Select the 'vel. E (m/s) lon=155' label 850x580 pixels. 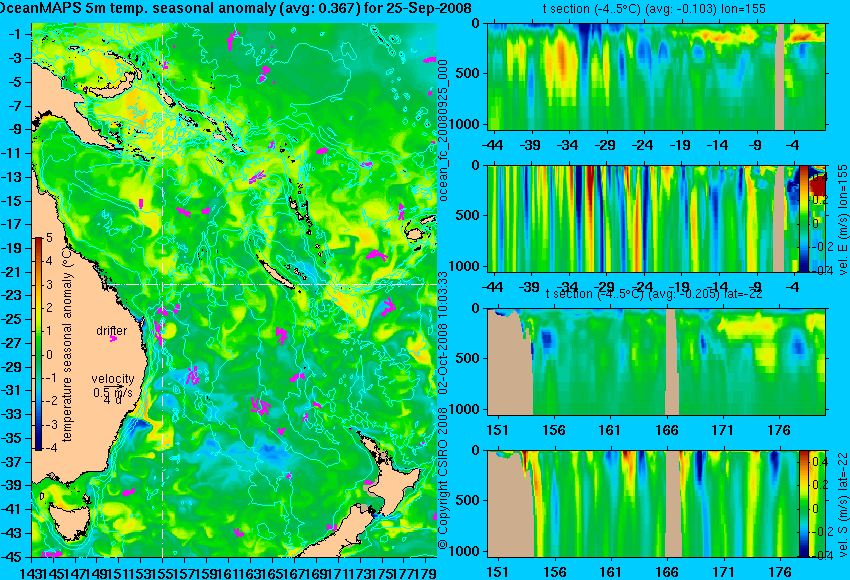tap(842, 220)
